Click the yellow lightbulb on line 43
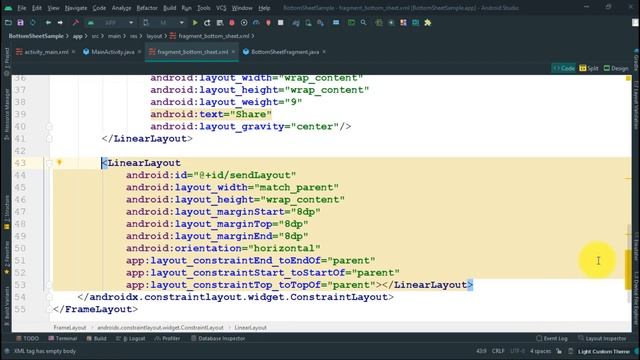 pyautogui.click(x=59, y=162)
